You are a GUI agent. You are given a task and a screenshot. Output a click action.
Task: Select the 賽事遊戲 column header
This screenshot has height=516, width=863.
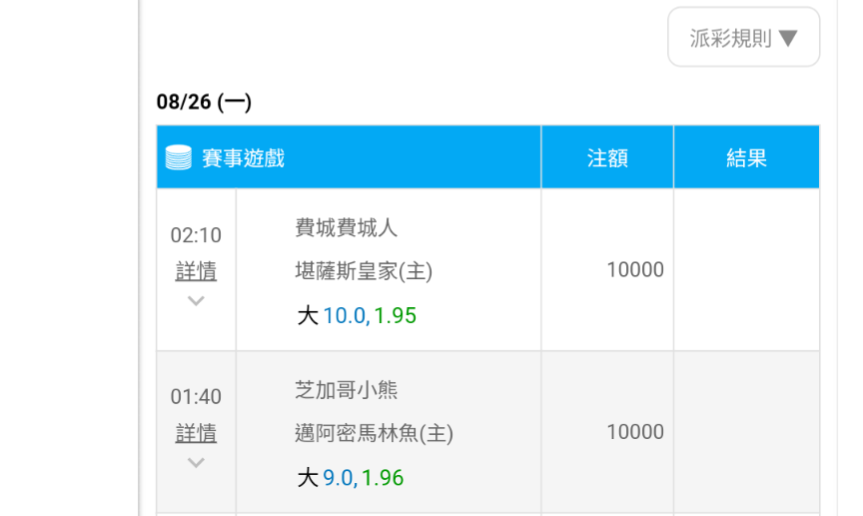[243, 158]
